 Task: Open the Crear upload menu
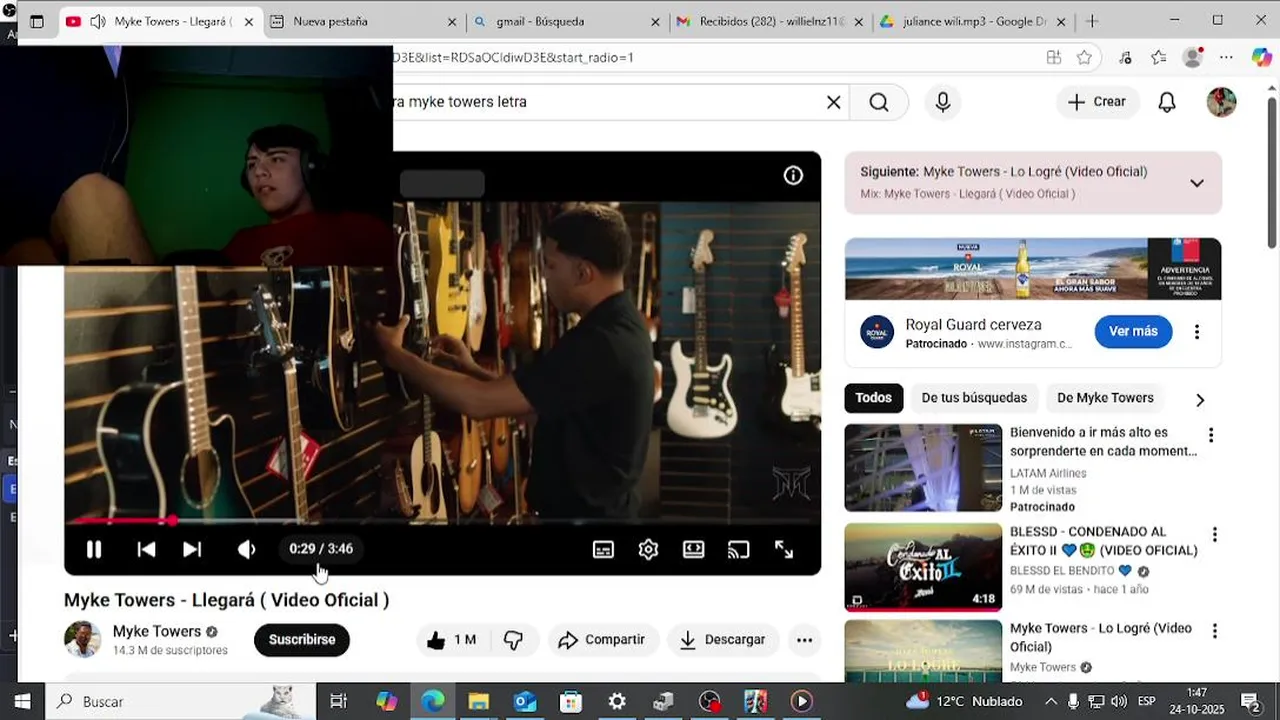click(1097, 102)
